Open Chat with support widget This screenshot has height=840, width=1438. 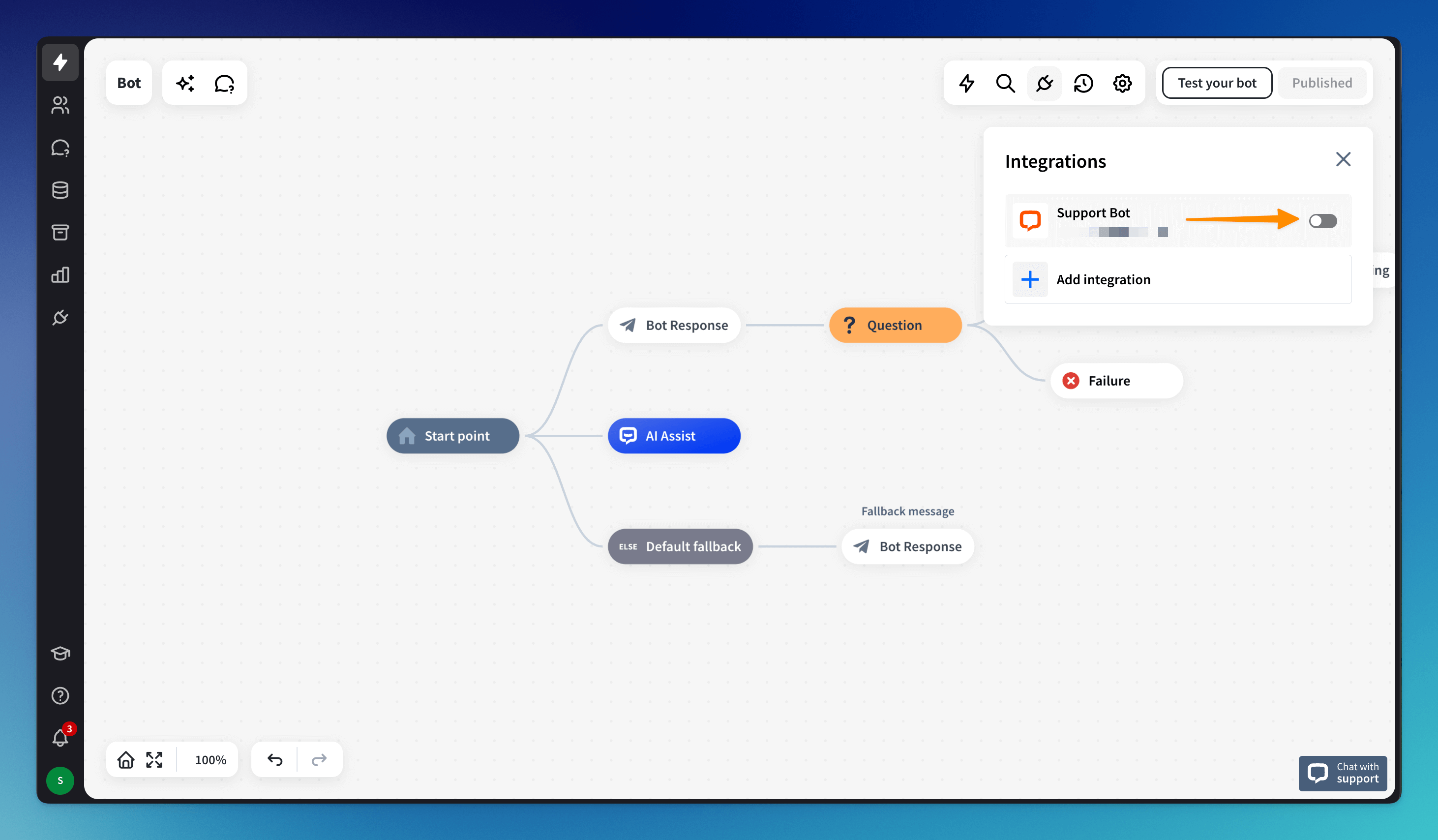(x=1342, y=773)
